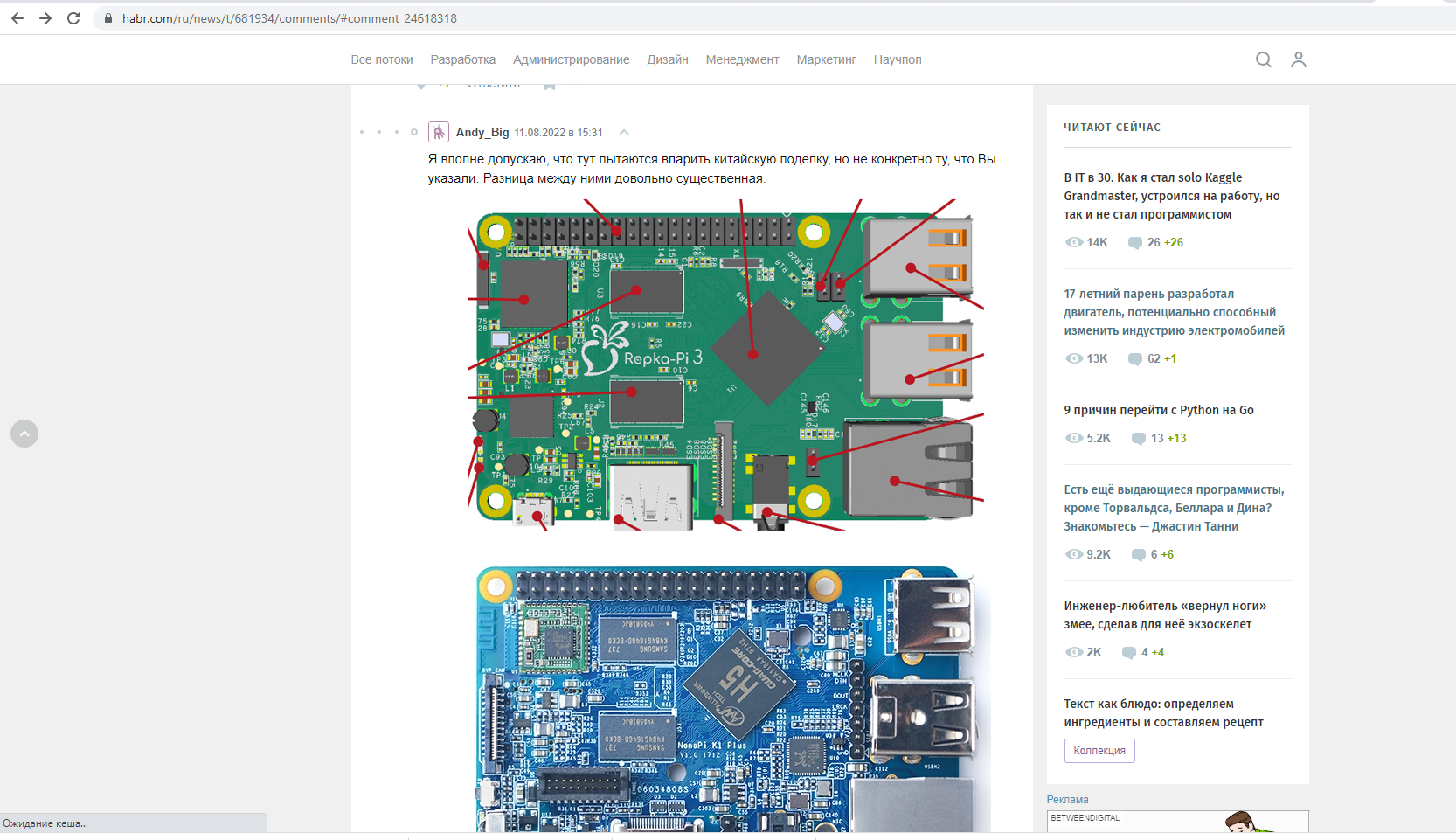Click the comment bubble icon beside 6 +6
This screenshot has height=840, width=1456.
tap(1138, 555)
